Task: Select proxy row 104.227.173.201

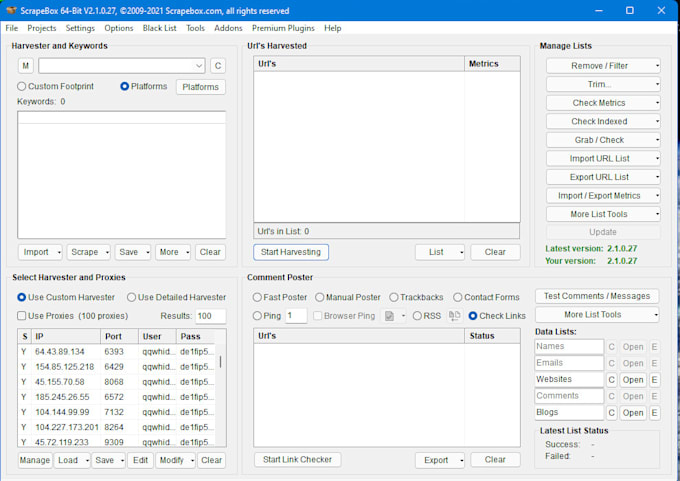Action: [x=116, y=427]
